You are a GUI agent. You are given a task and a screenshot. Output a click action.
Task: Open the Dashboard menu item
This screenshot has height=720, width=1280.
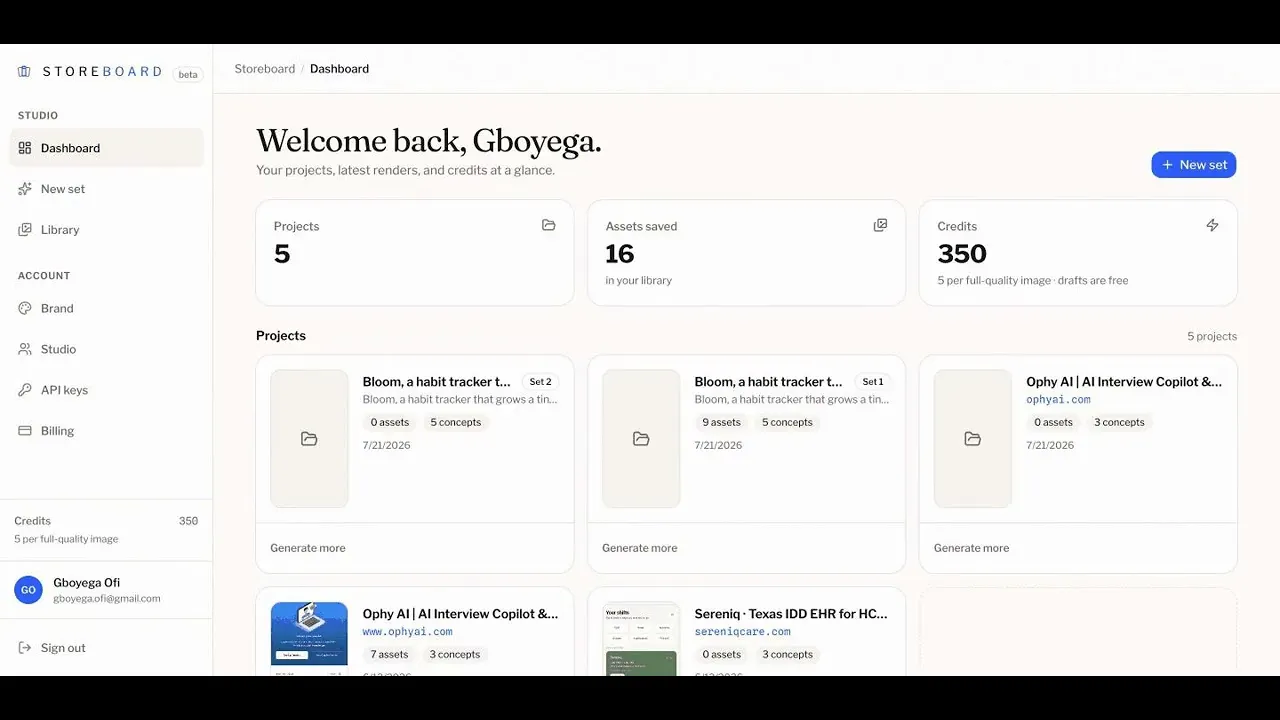coord(106,148)
